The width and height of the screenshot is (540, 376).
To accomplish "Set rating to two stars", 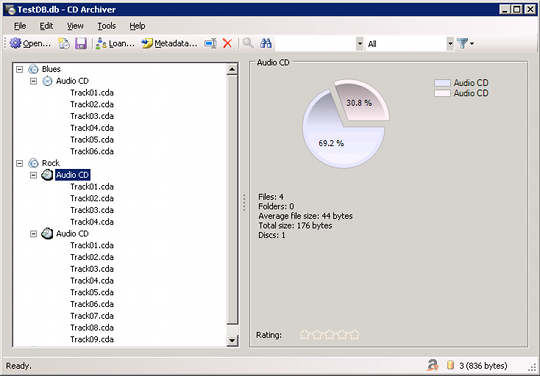I will [317, 335].
